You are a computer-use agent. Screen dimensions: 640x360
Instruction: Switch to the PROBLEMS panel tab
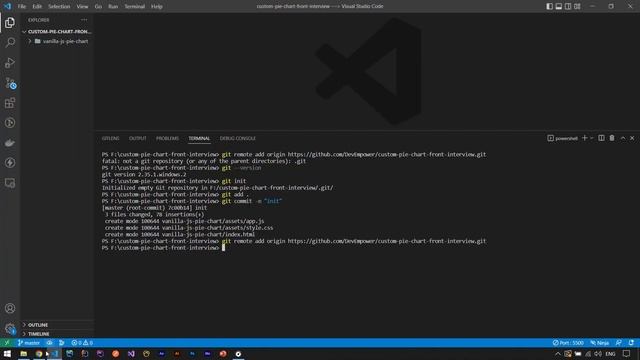[167, 138]
